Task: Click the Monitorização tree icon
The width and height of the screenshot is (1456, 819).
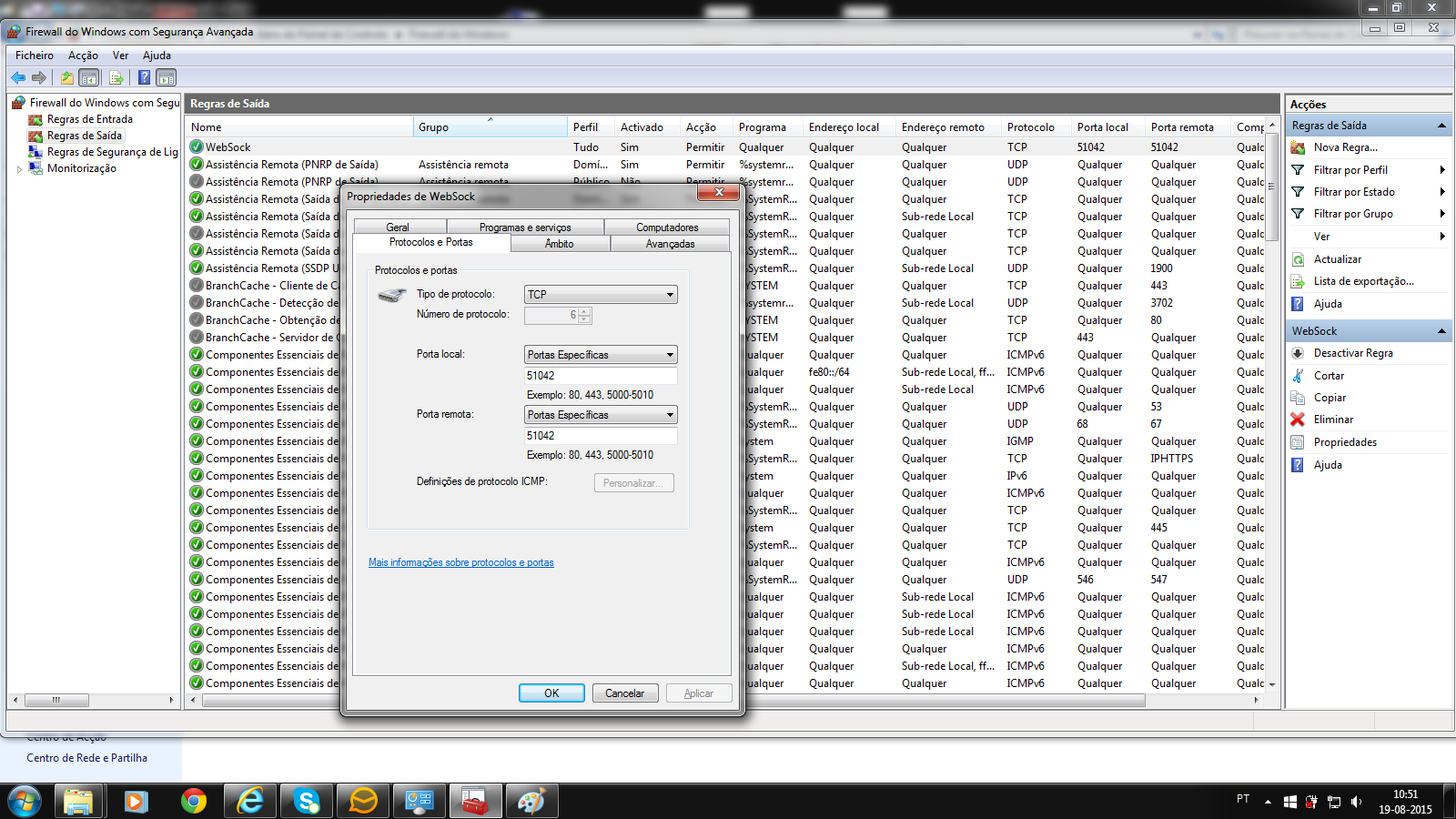Action: tap(35, 168)
